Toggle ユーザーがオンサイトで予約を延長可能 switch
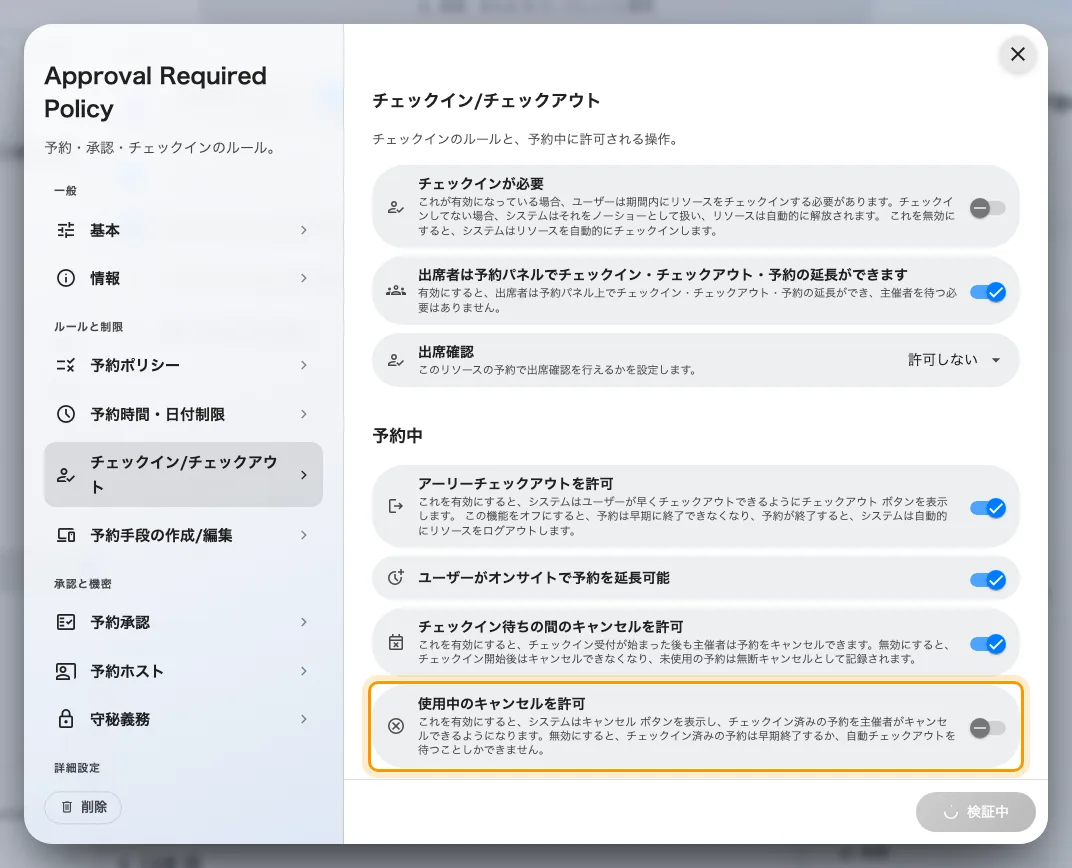Screen dimensions: 1072x868 pos(987,580)
